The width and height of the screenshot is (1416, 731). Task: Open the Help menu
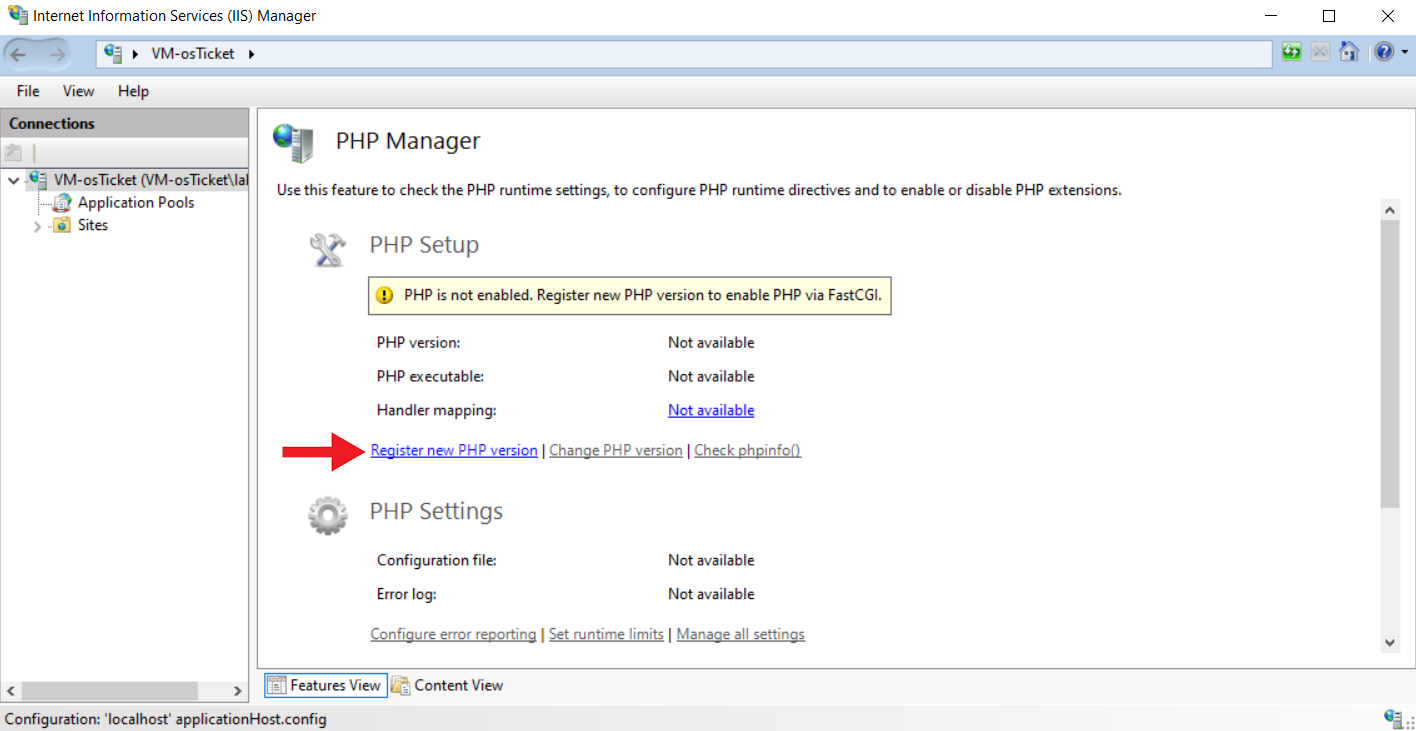[133, 91]
